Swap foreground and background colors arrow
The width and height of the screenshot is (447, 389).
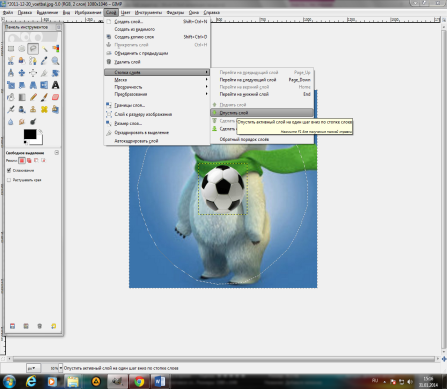point(40,131)
